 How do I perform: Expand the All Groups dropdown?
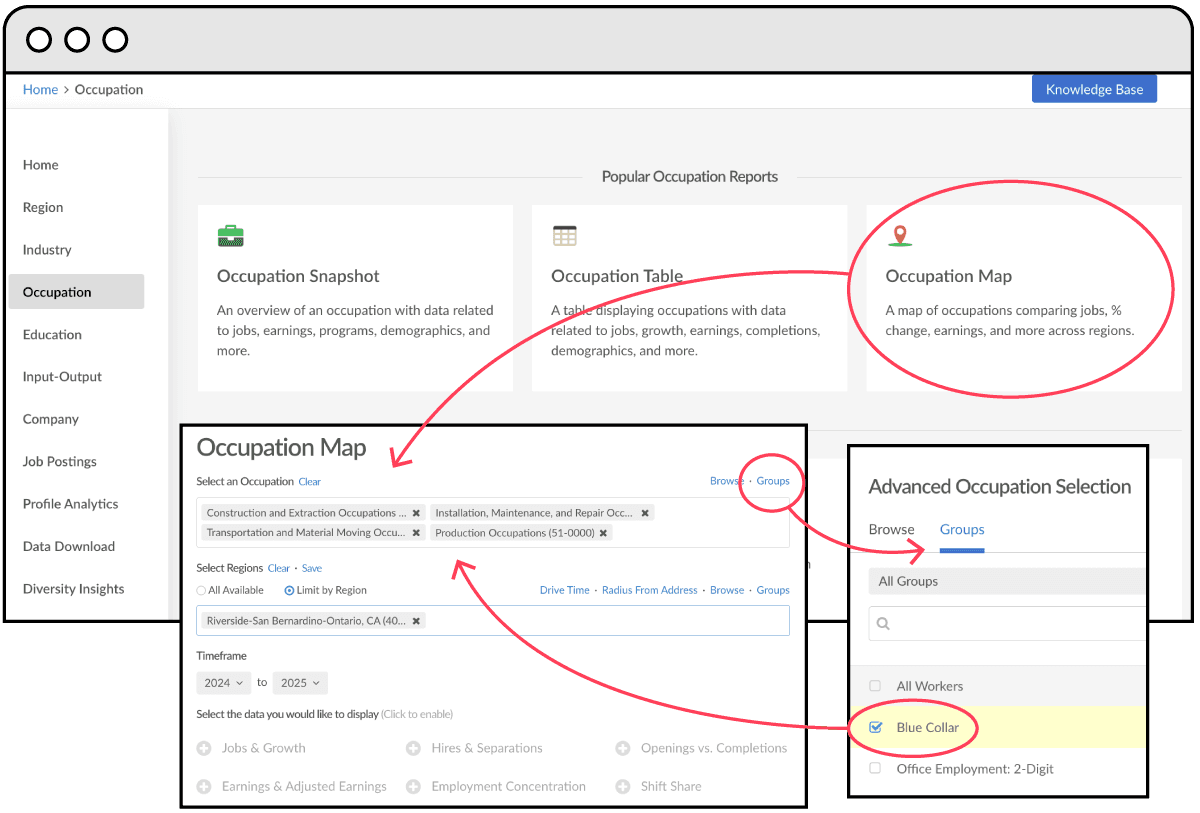1005,581
